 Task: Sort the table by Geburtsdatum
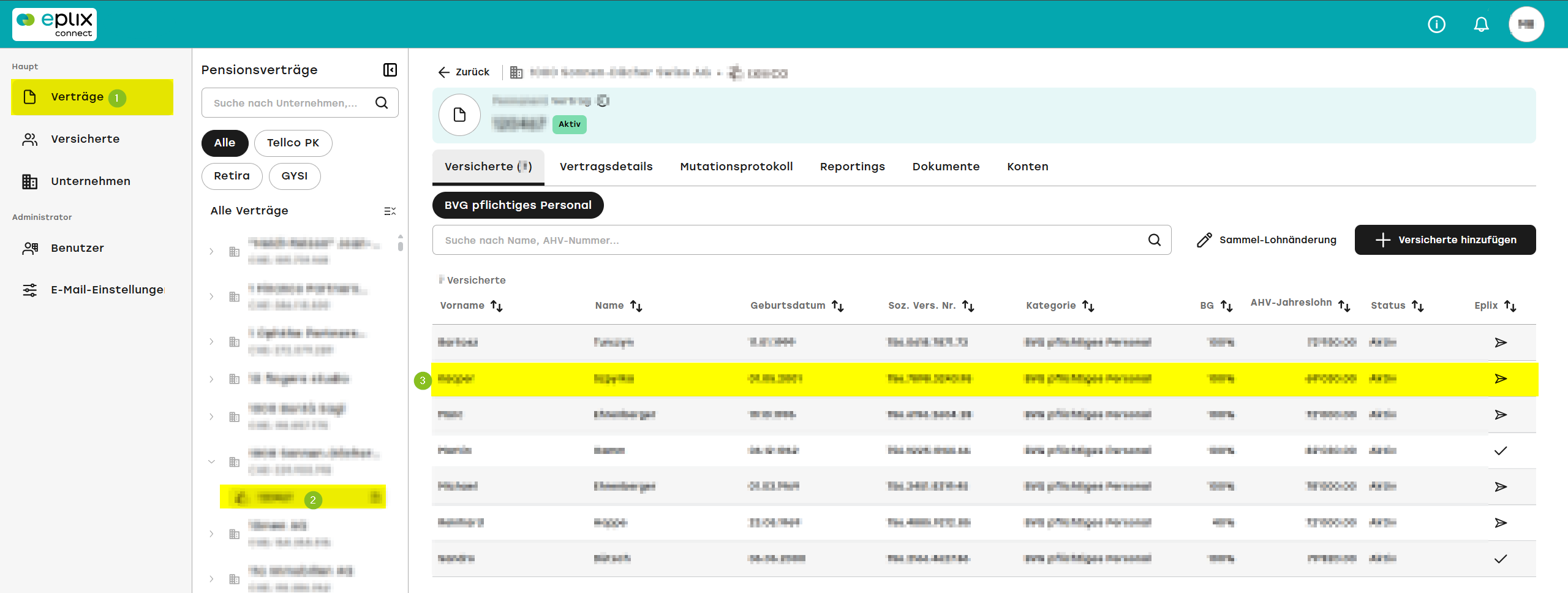[x=838, y=306]
